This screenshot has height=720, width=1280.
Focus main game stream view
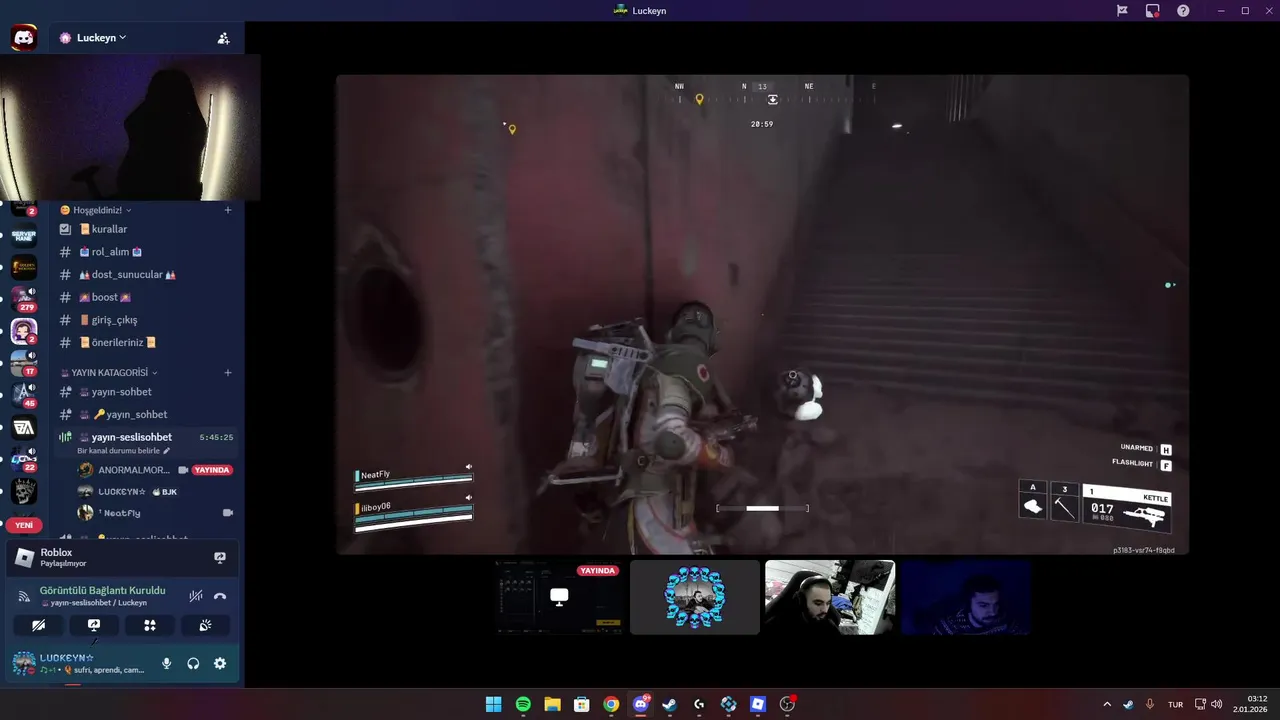coord(762,314)
